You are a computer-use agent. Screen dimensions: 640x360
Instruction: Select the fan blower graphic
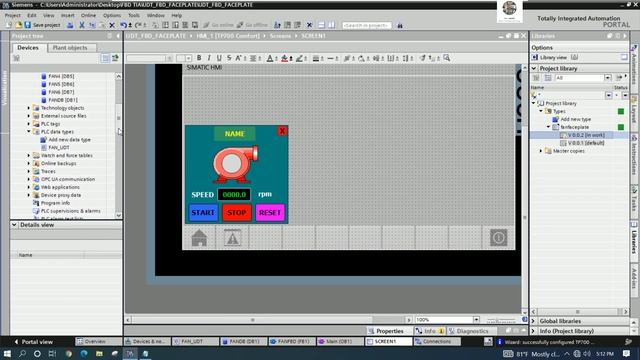click(x=235, y=164)
